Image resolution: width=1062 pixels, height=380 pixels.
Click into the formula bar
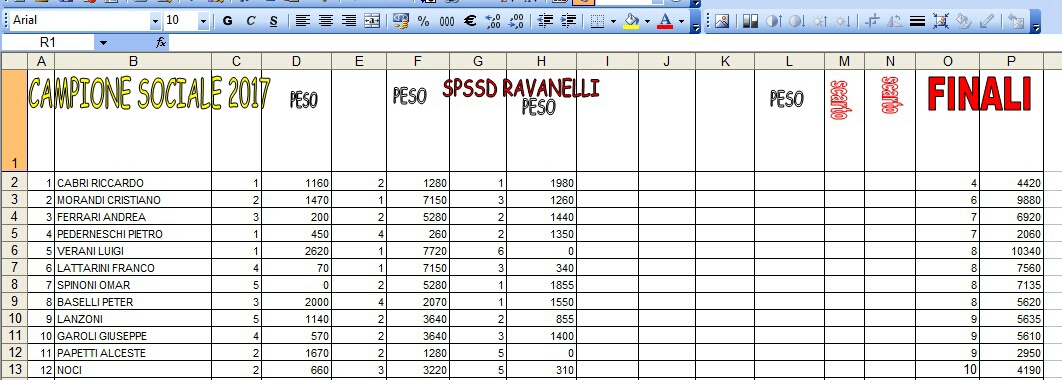615,43
